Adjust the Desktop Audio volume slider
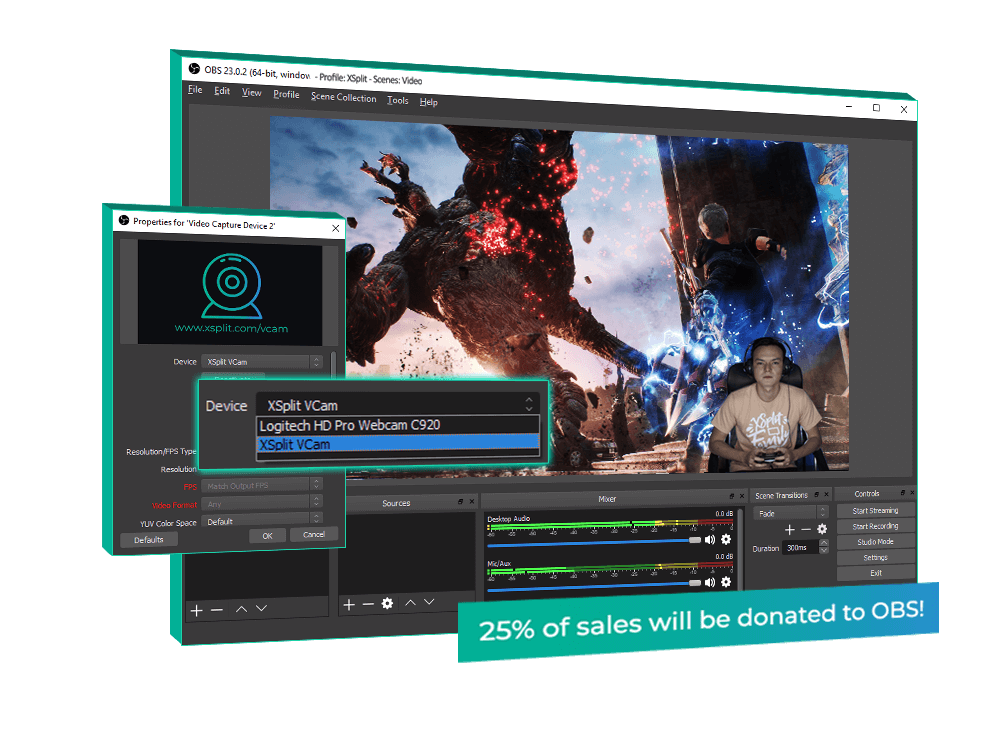The width and height of the screenshot is (1000, 750). tap(594, 543)
